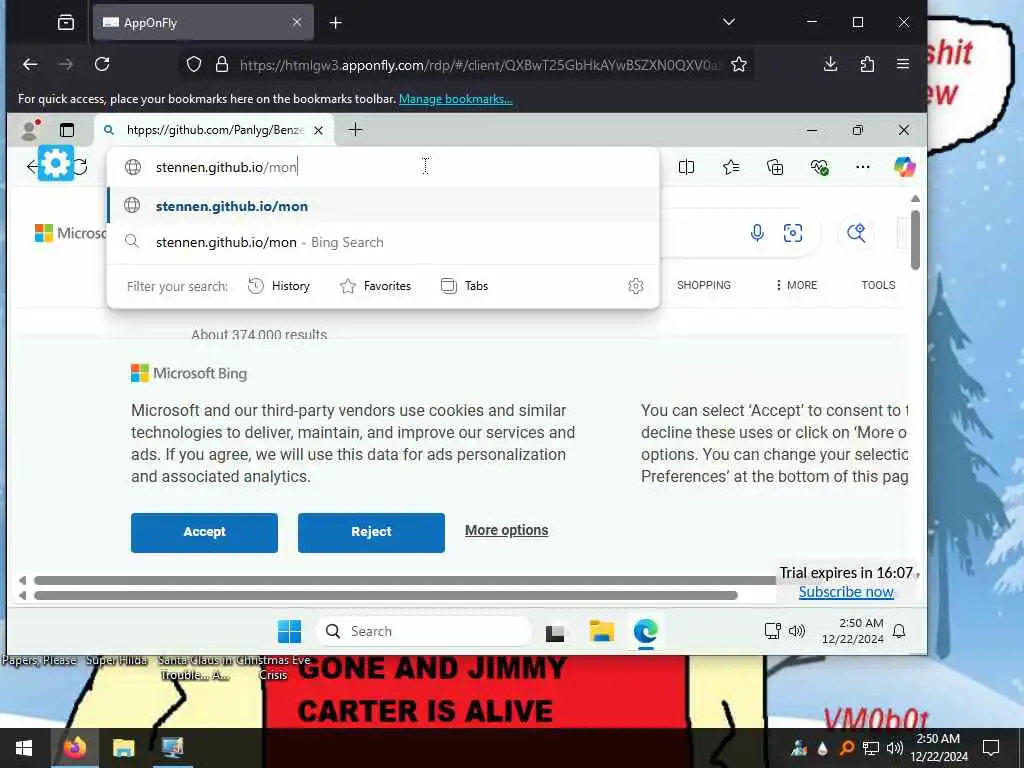Launch Copilot in Edge
Image resolution: width=1024 pixels, height=768 pixels.
click(x=904, y=167)
